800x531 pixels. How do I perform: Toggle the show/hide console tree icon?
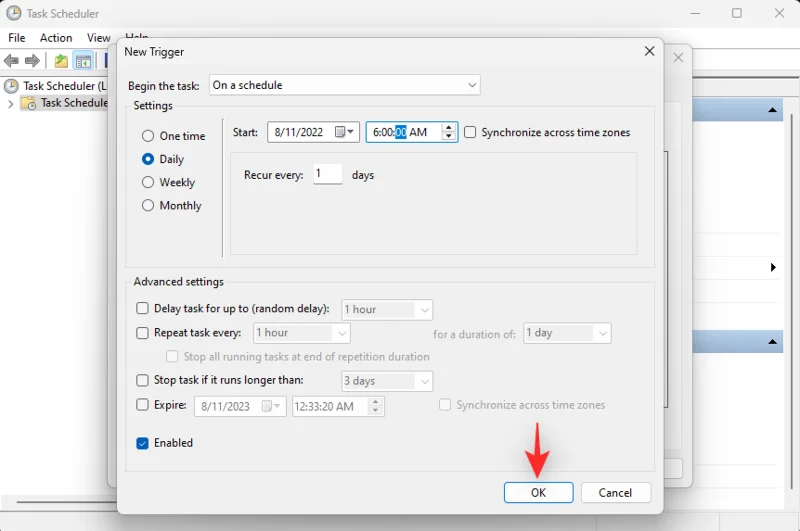point(83,61)
